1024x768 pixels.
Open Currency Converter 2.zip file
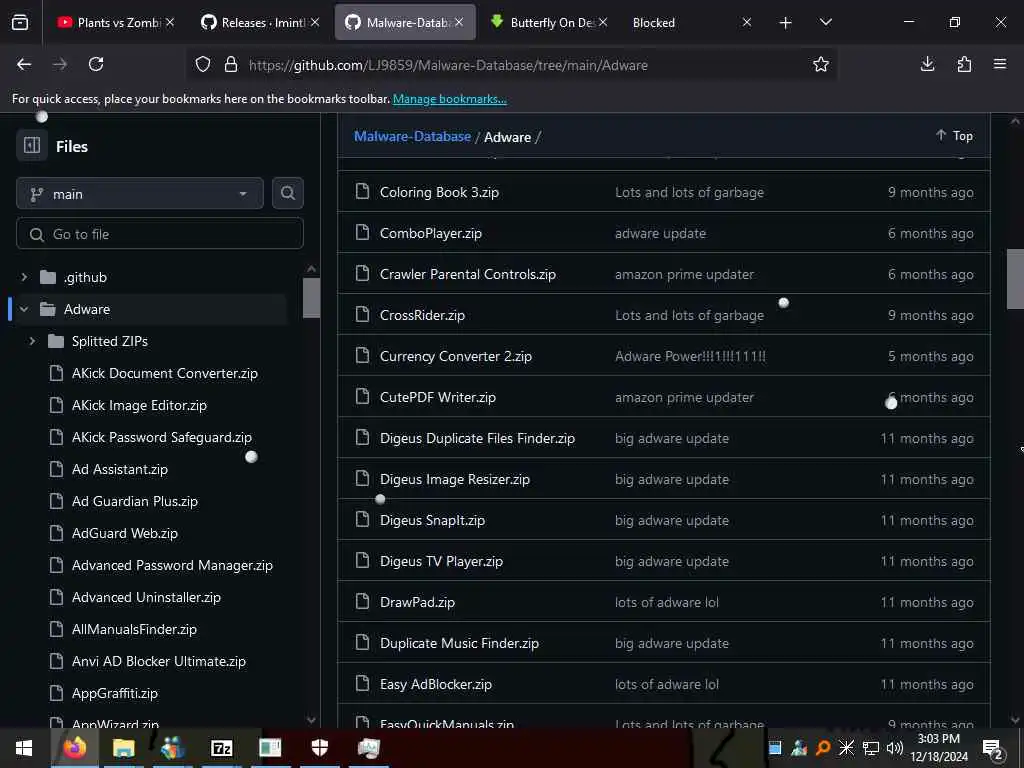tap(456, 357)
